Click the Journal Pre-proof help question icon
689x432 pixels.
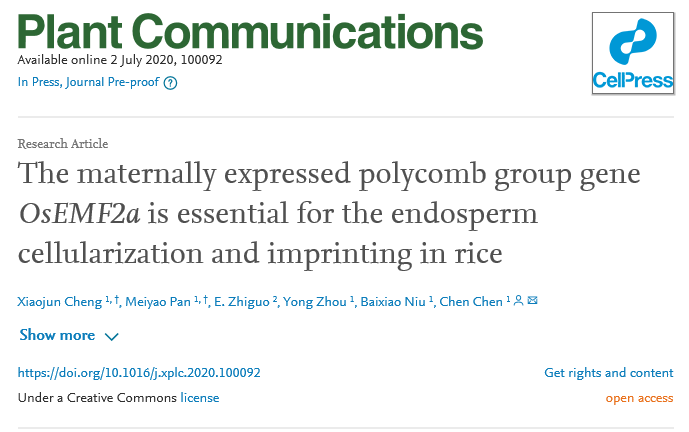170,83
